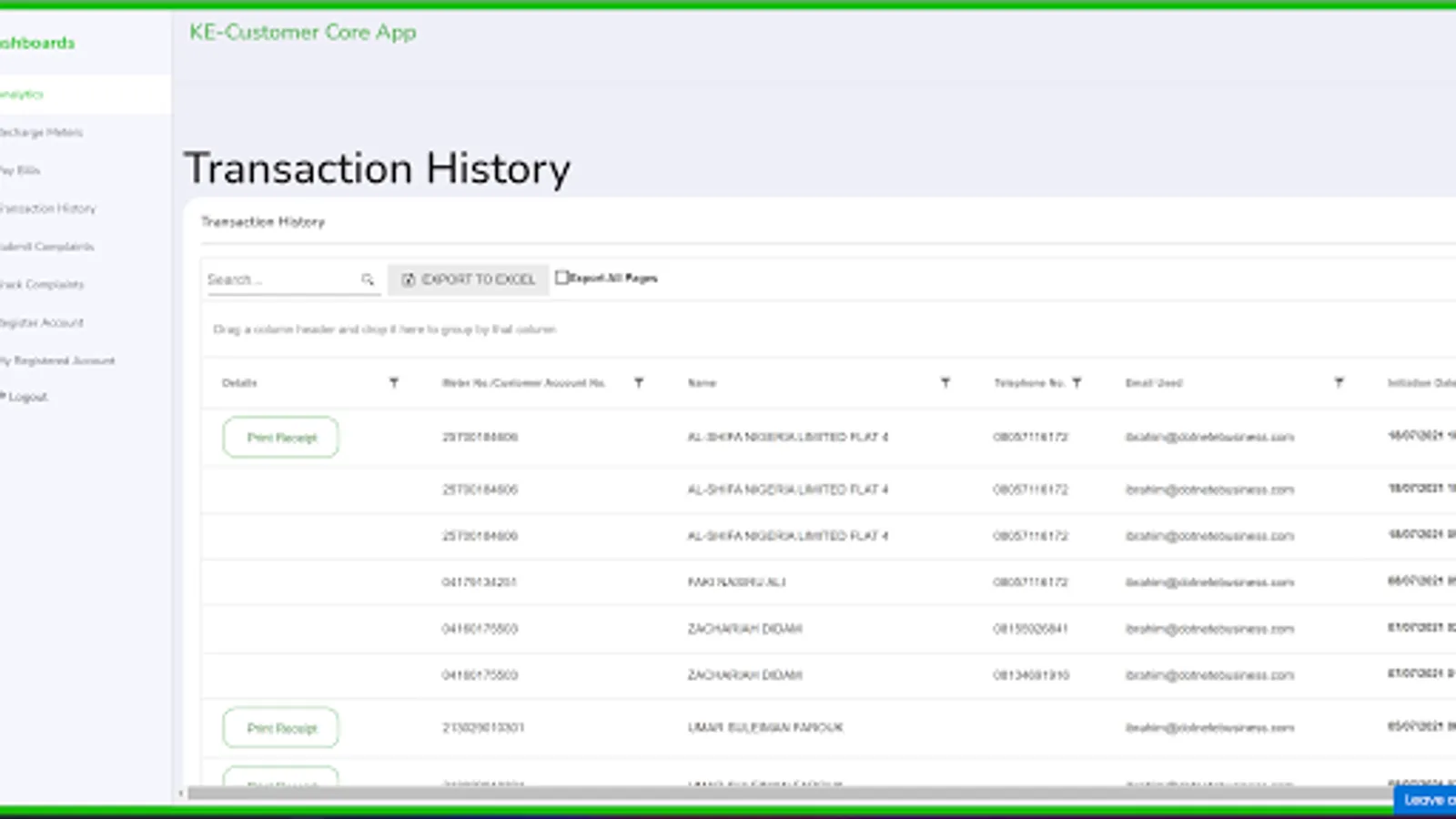Viewport: 1456px width, 819px height.
Task: Open the filter for the Name column
Action: click(x=945, y=383)
